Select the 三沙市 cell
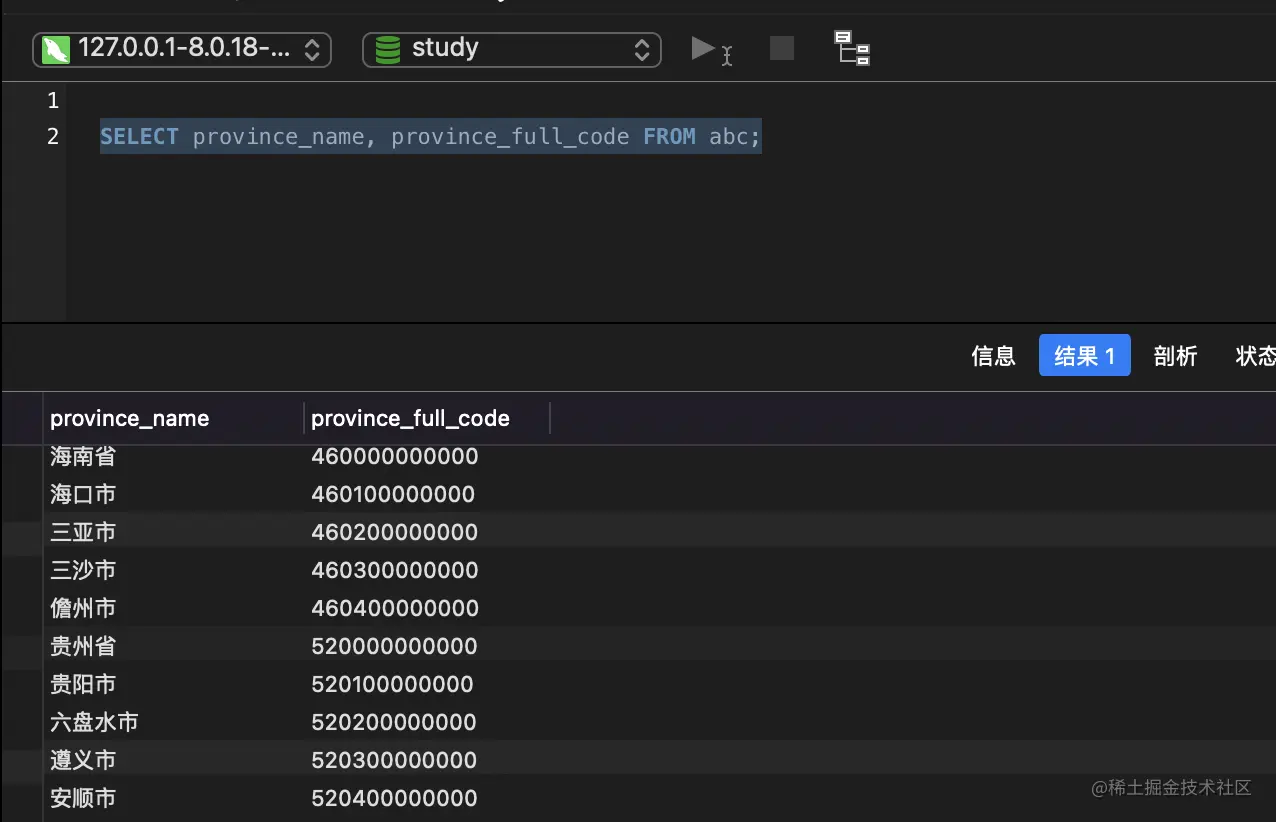The height and width of the screenshot is (822, 1276). pyautogui.click(x=83, y=570)
